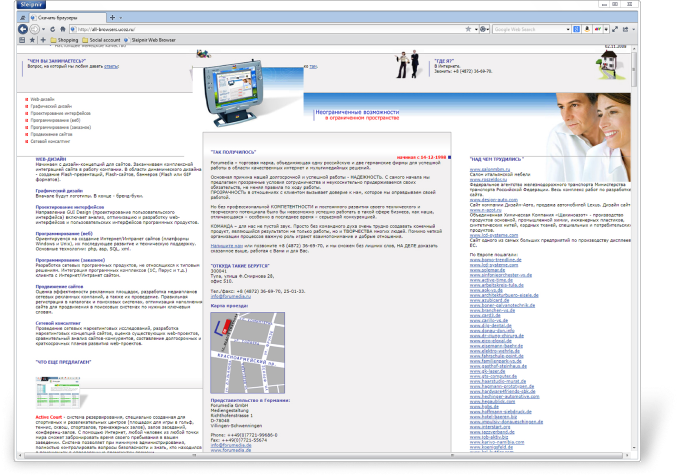Screen dimensions: 683x475
Task: Click the two businessmen image
Action: point(408,65)
